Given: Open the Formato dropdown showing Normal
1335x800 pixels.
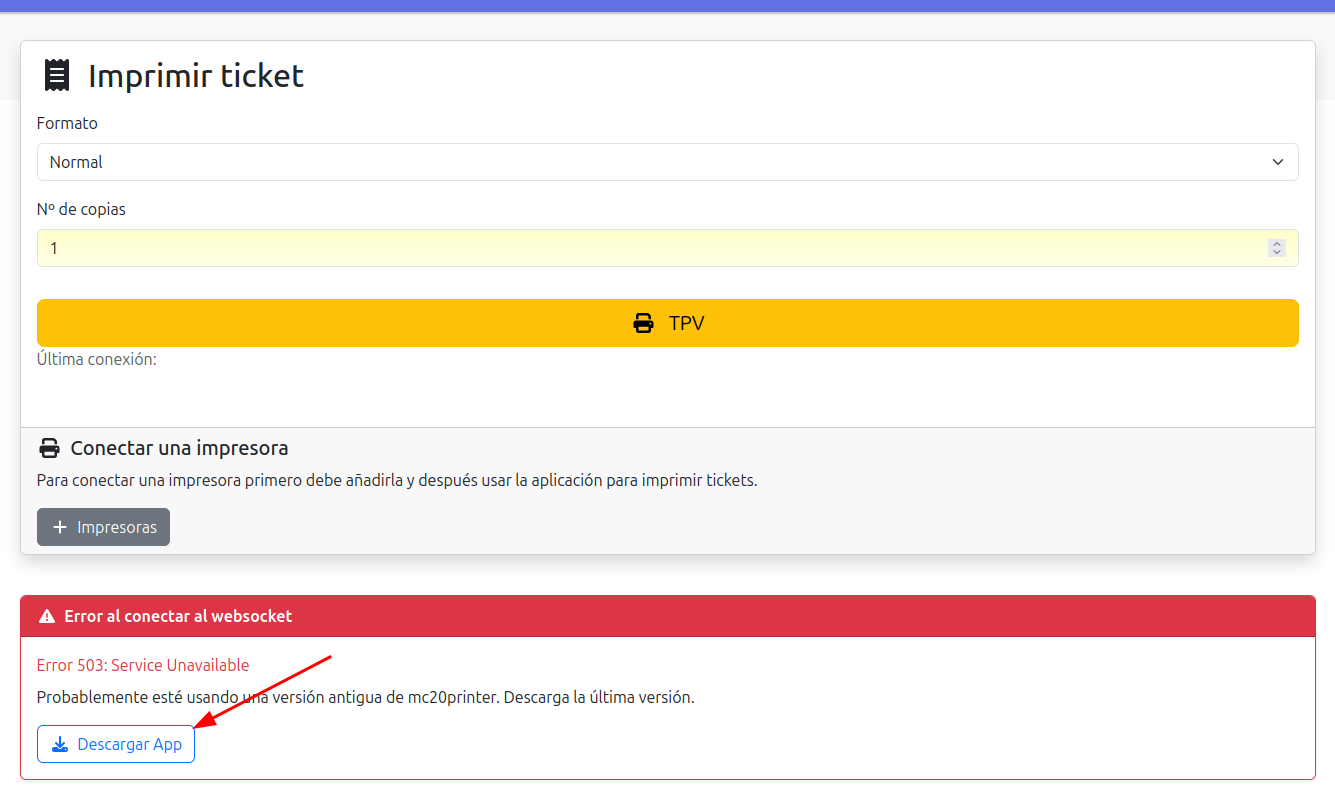Looking at the screenshot, I should tap(660, 162).
